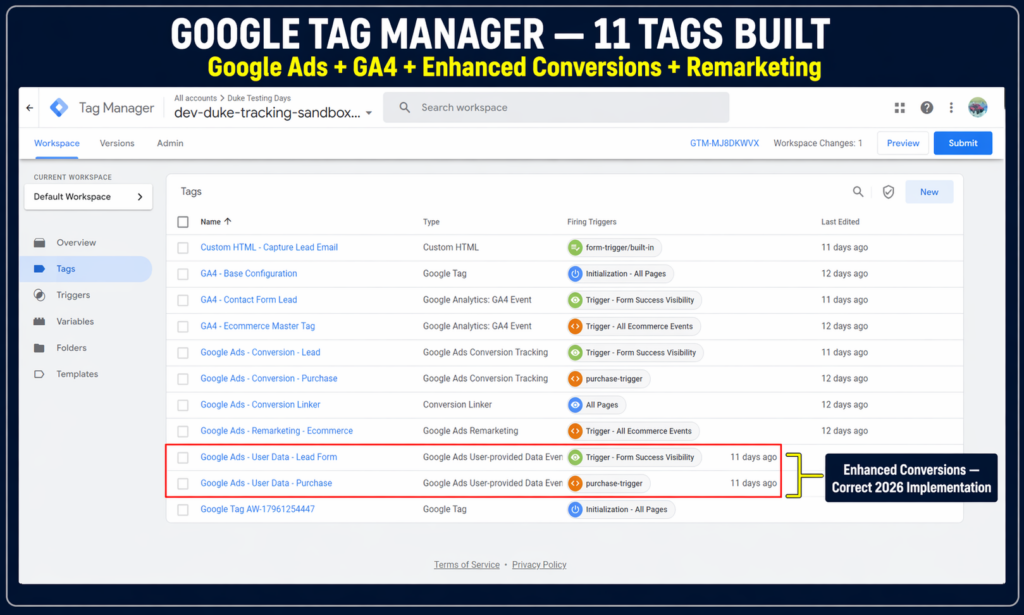Image resolution: width=1024 pixels, height=615 pixels.
Task: Click the user account avatar
Action: pyautogui.click(x=978, y=107)
